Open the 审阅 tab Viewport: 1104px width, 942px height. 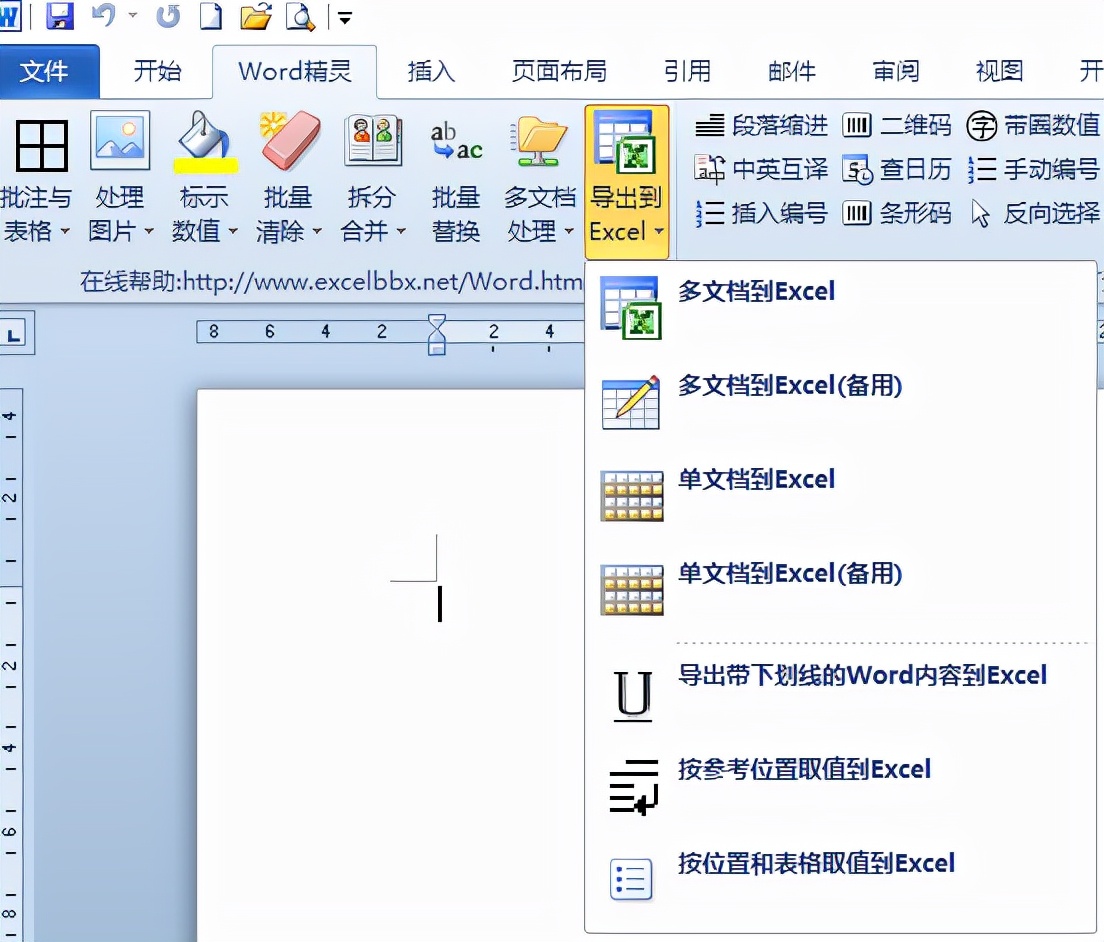point(896,71)
